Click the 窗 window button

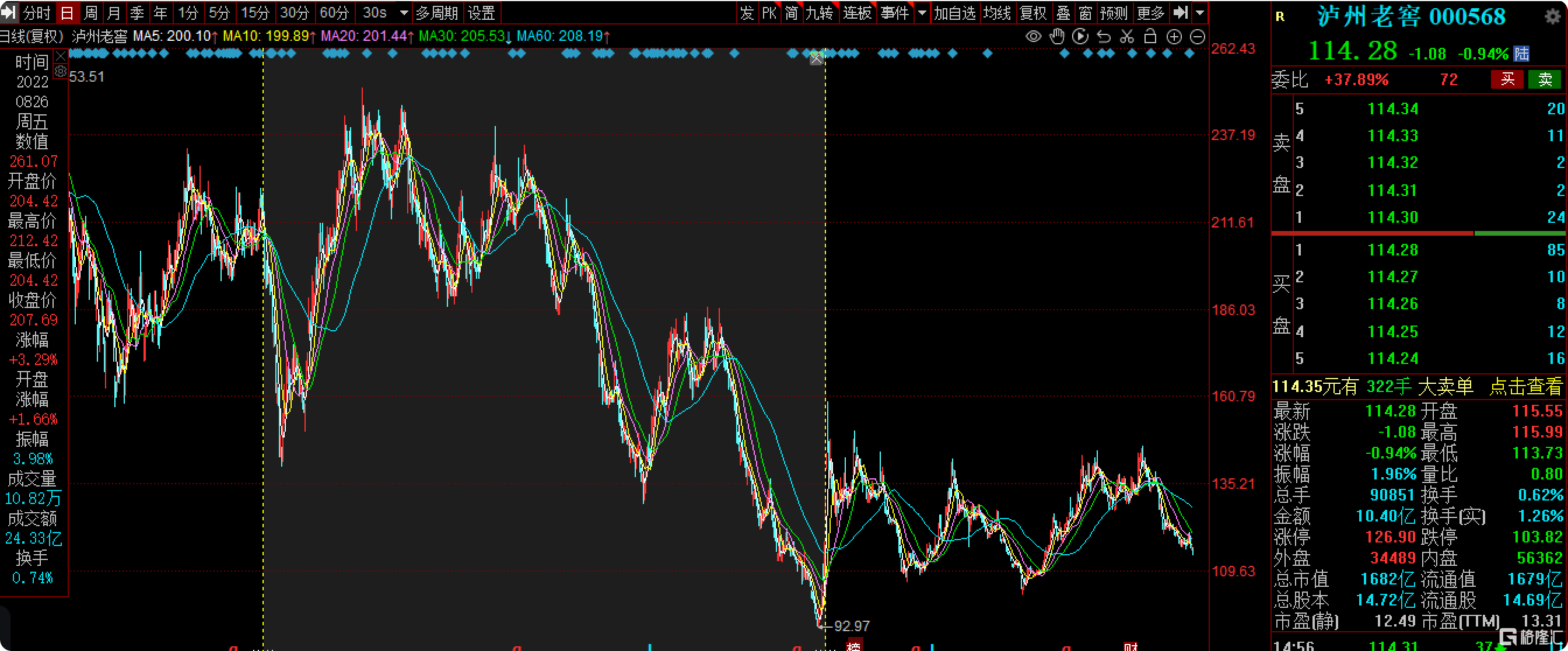tap(1086, 13)
